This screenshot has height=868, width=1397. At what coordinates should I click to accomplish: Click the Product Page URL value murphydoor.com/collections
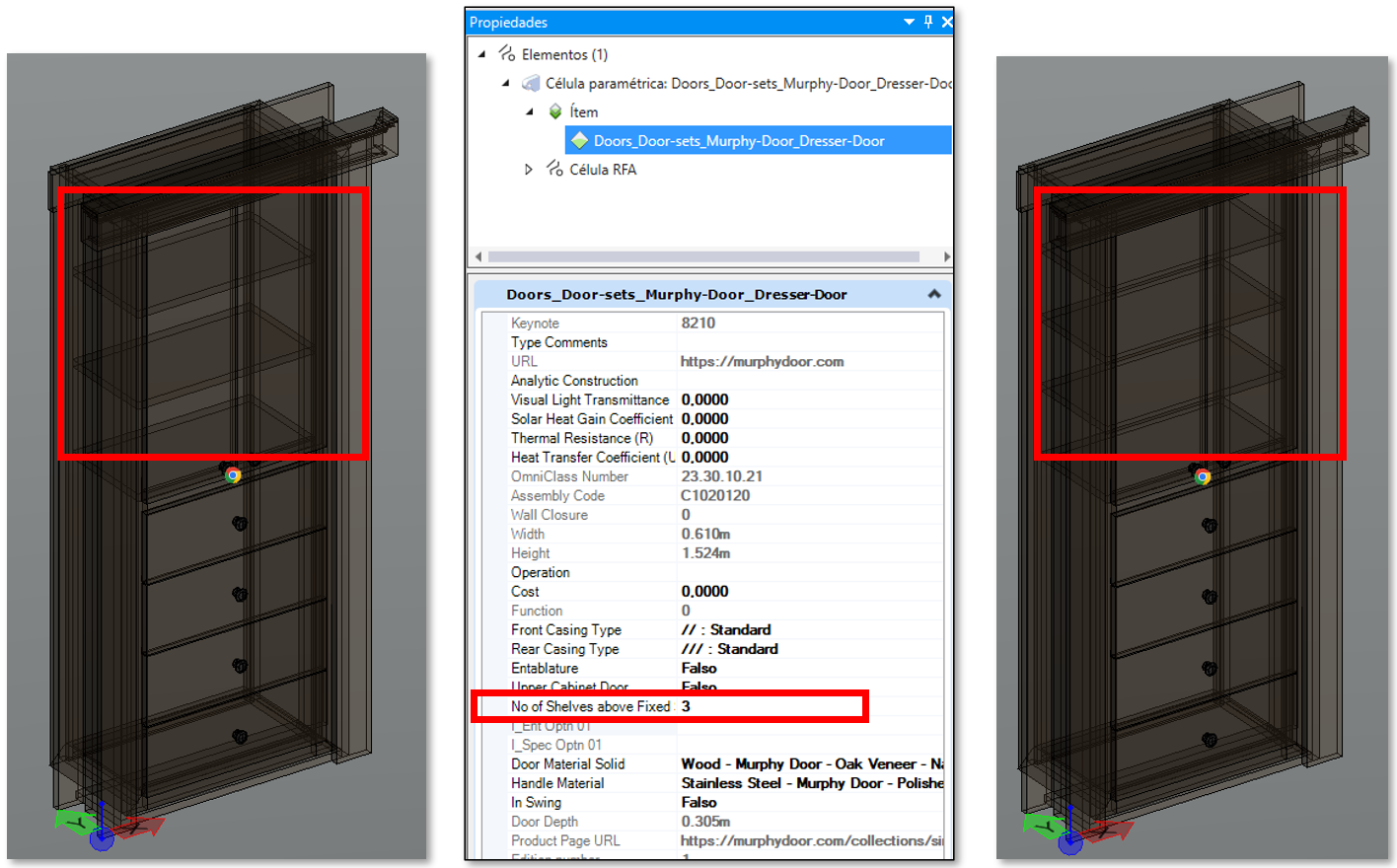tap(812, 841)
